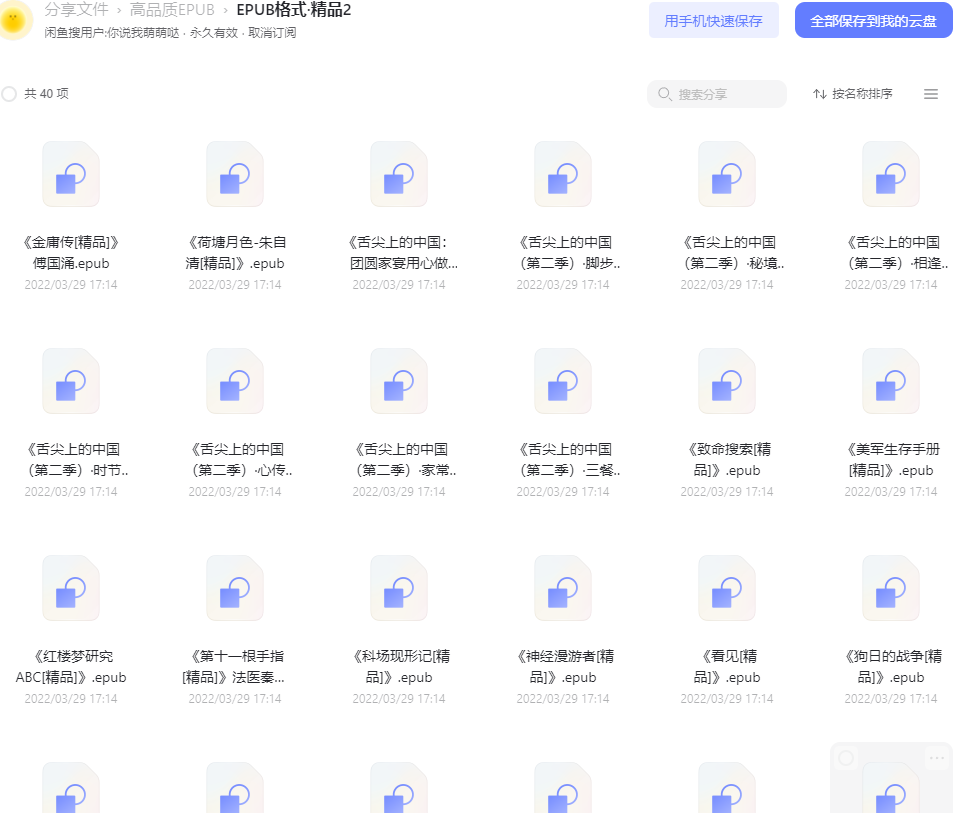This screenshot has width=954, height=813.
Task: Select the 《第十一根手指[精品]》法医秦 file icon
Action: pos(235,588)
